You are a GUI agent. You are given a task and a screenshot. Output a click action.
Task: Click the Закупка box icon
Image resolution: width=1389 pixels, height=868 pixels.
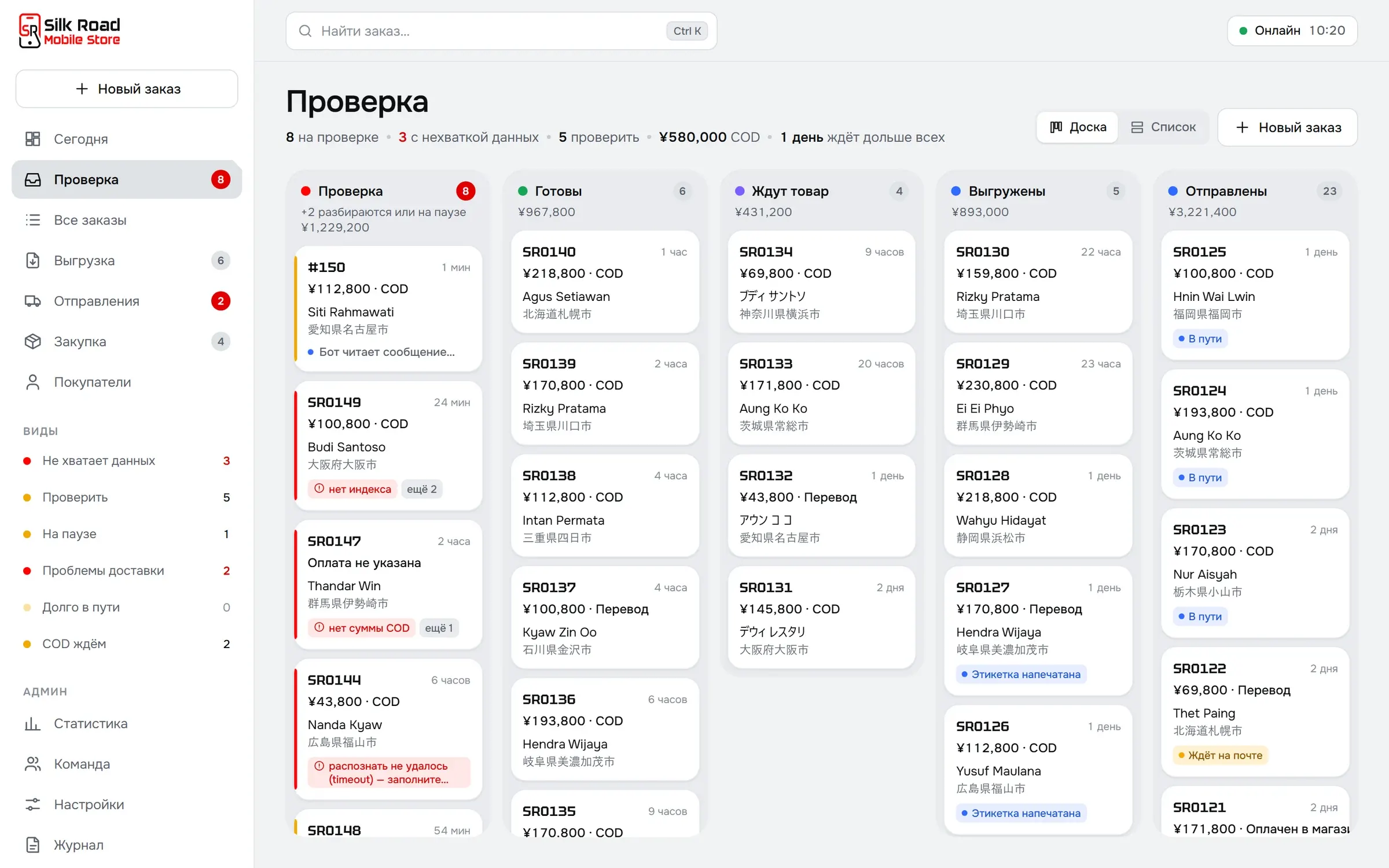tap(33, 341)
